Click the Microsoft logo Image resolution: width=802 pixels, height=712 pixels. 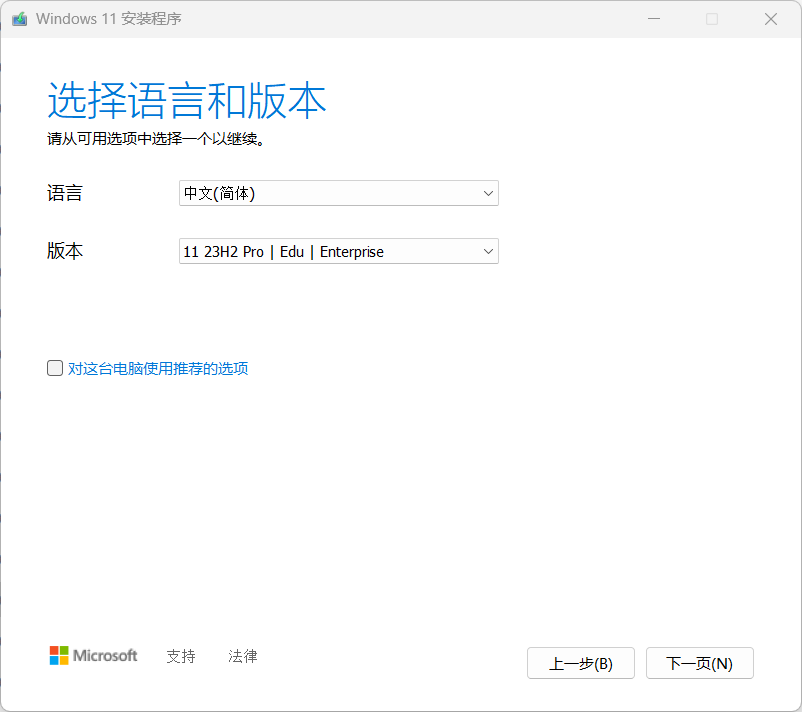[x=93, y=655]
